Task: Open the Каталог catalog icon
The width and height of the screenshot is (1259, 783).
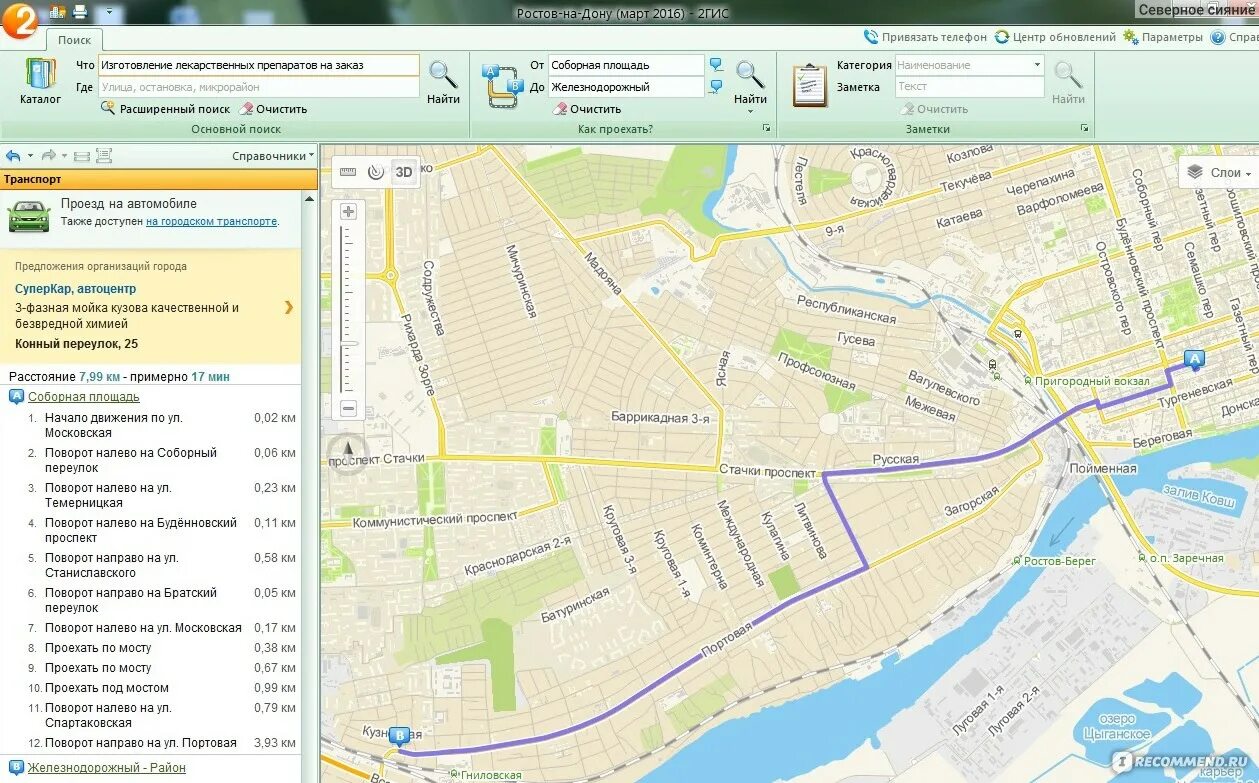Action: pos(40,82)
